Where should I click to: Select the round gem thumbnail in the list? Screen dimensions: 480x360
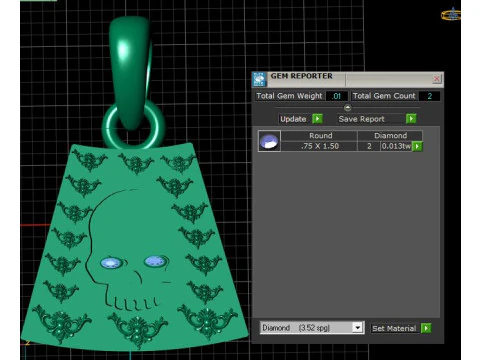click(269, 141)
